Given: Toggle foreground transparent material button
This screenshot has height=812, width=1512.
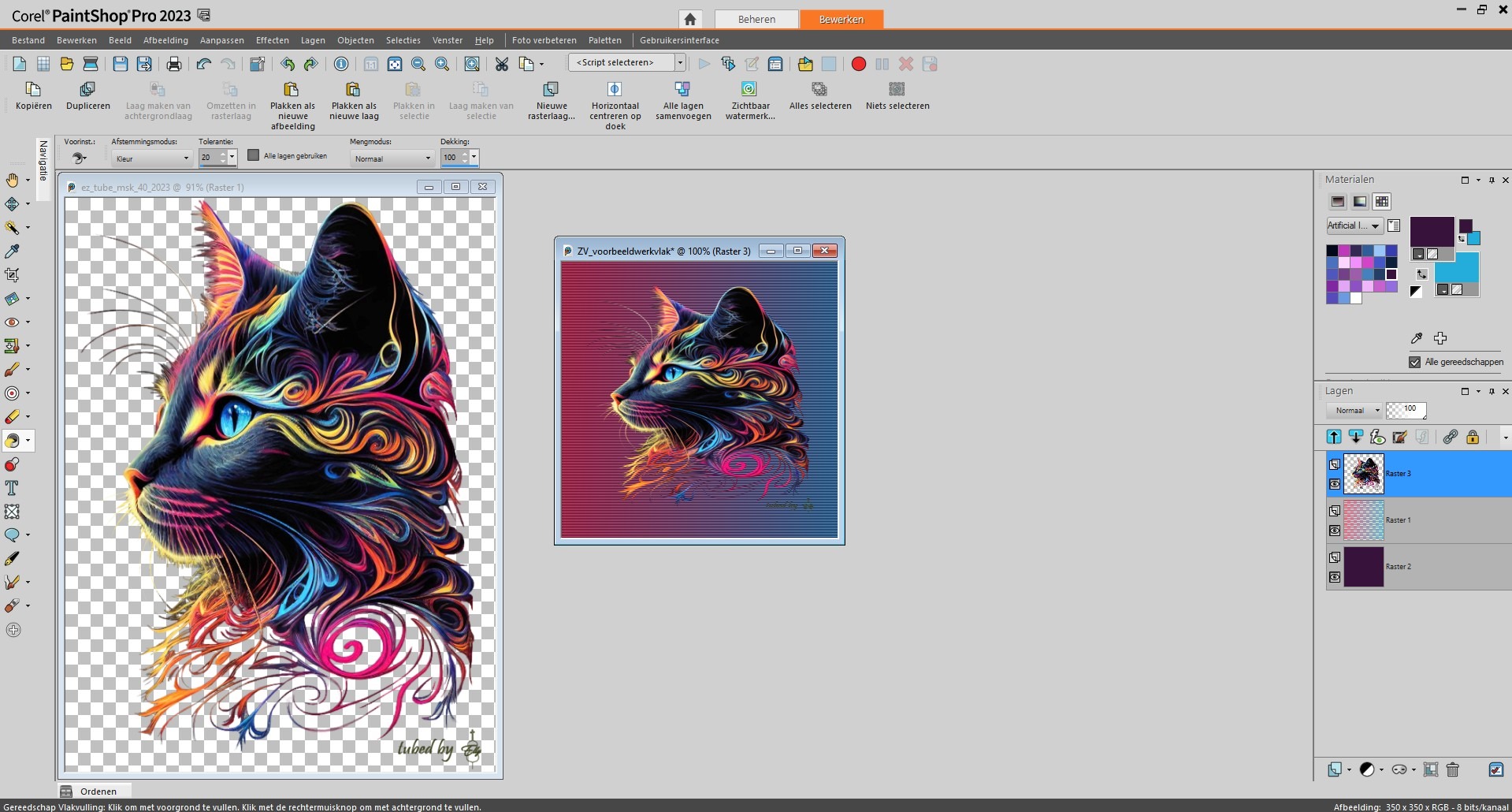Looking at the screenshot, I should [1432, 254].
